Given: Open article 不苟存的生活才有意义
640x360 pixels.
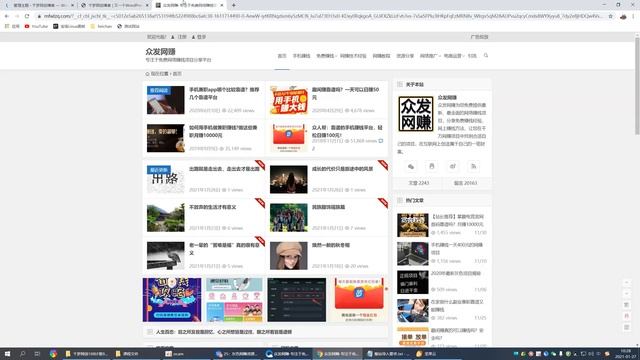Looking at the screenshot, I should tap(212, 207).
